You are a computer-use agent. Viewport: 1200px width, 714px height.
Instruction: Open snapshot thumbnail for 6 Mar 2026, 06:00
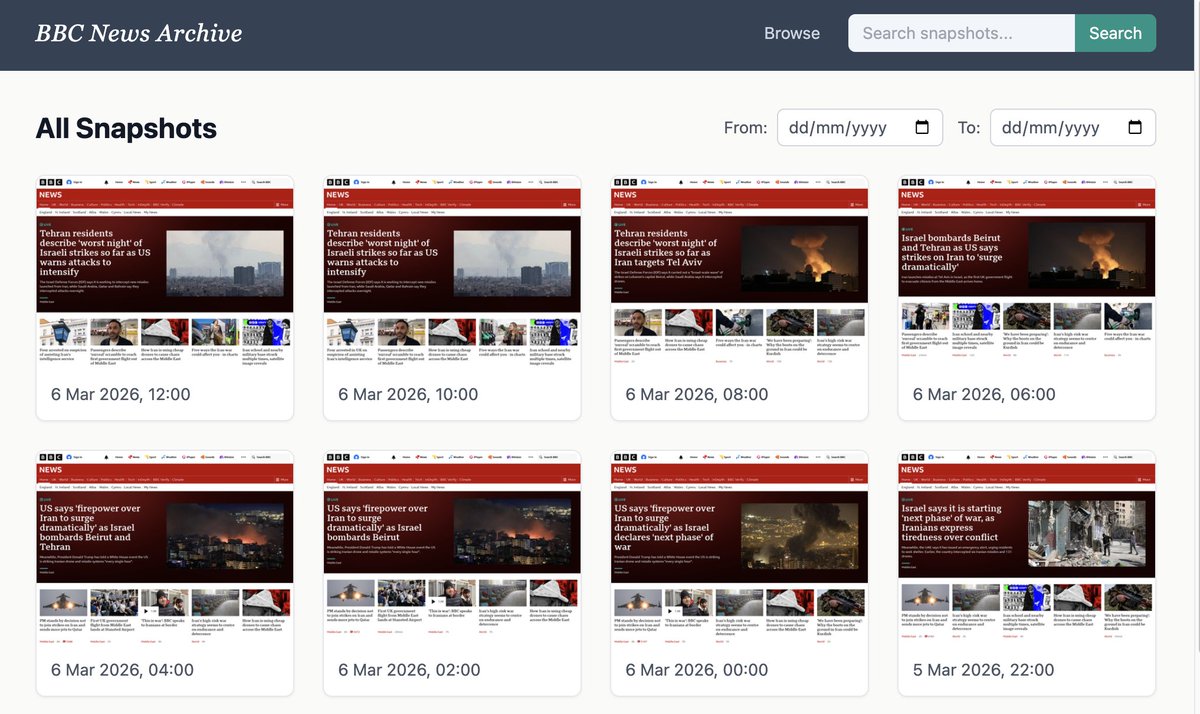click(x=1027, y=272)
